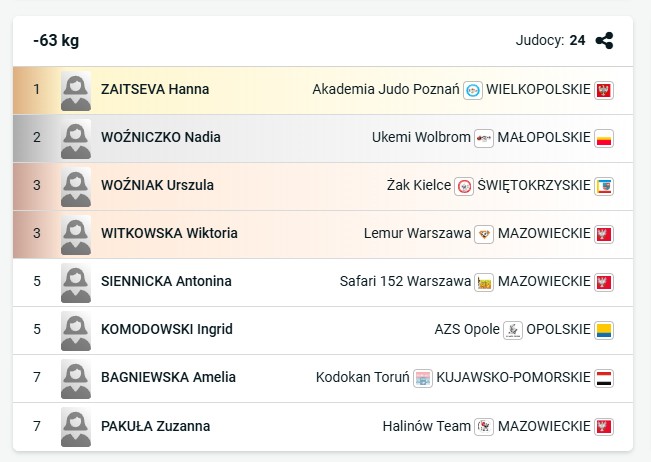Click Safari 152 Warszawa club logo
The width and height of the screenshot is (651, 462).
tap(484, 282)
